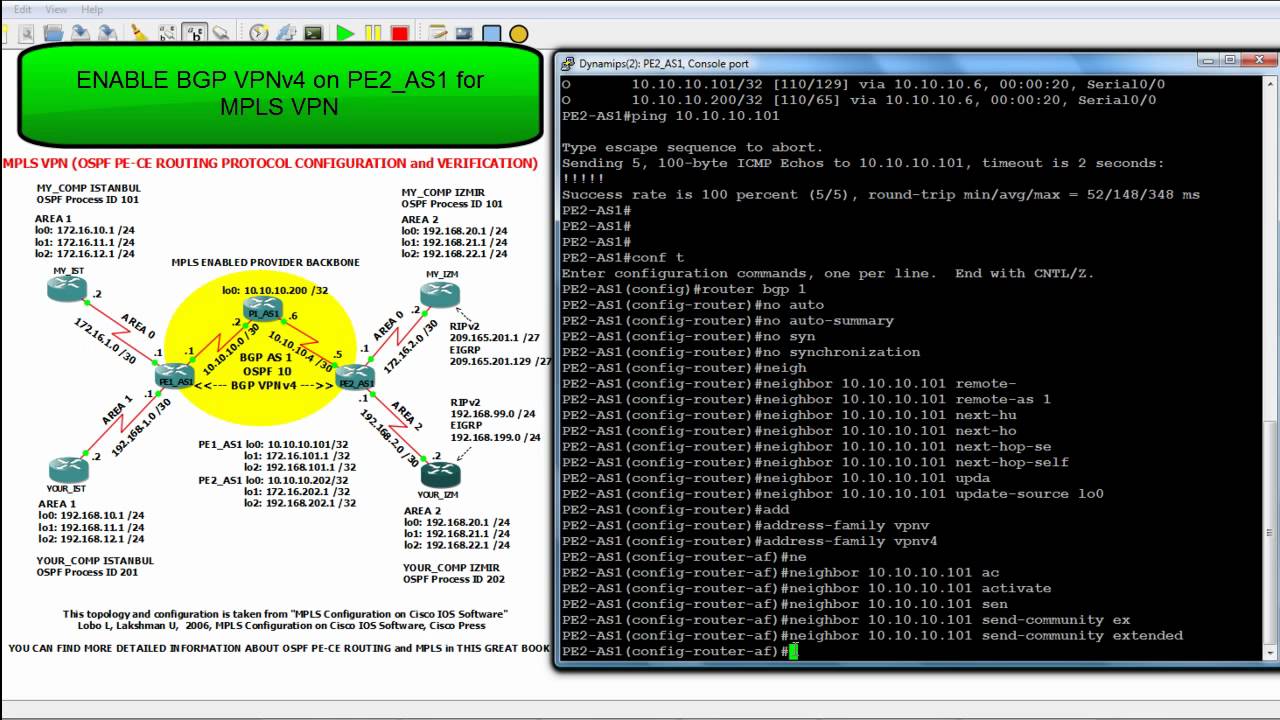Click the clear topology broom icon

(140, 33)
